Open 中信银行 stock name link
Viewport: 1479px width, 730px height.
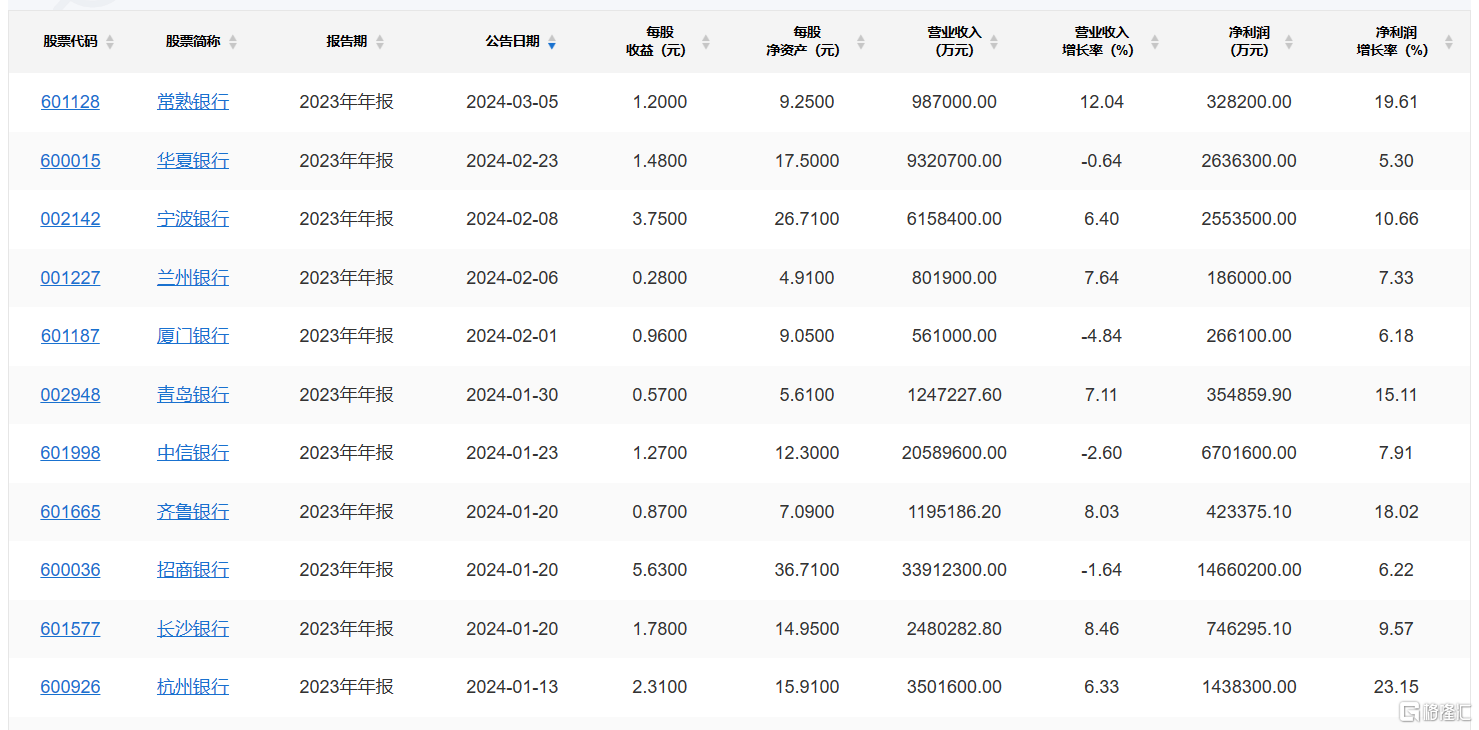[x=193, y=453]
